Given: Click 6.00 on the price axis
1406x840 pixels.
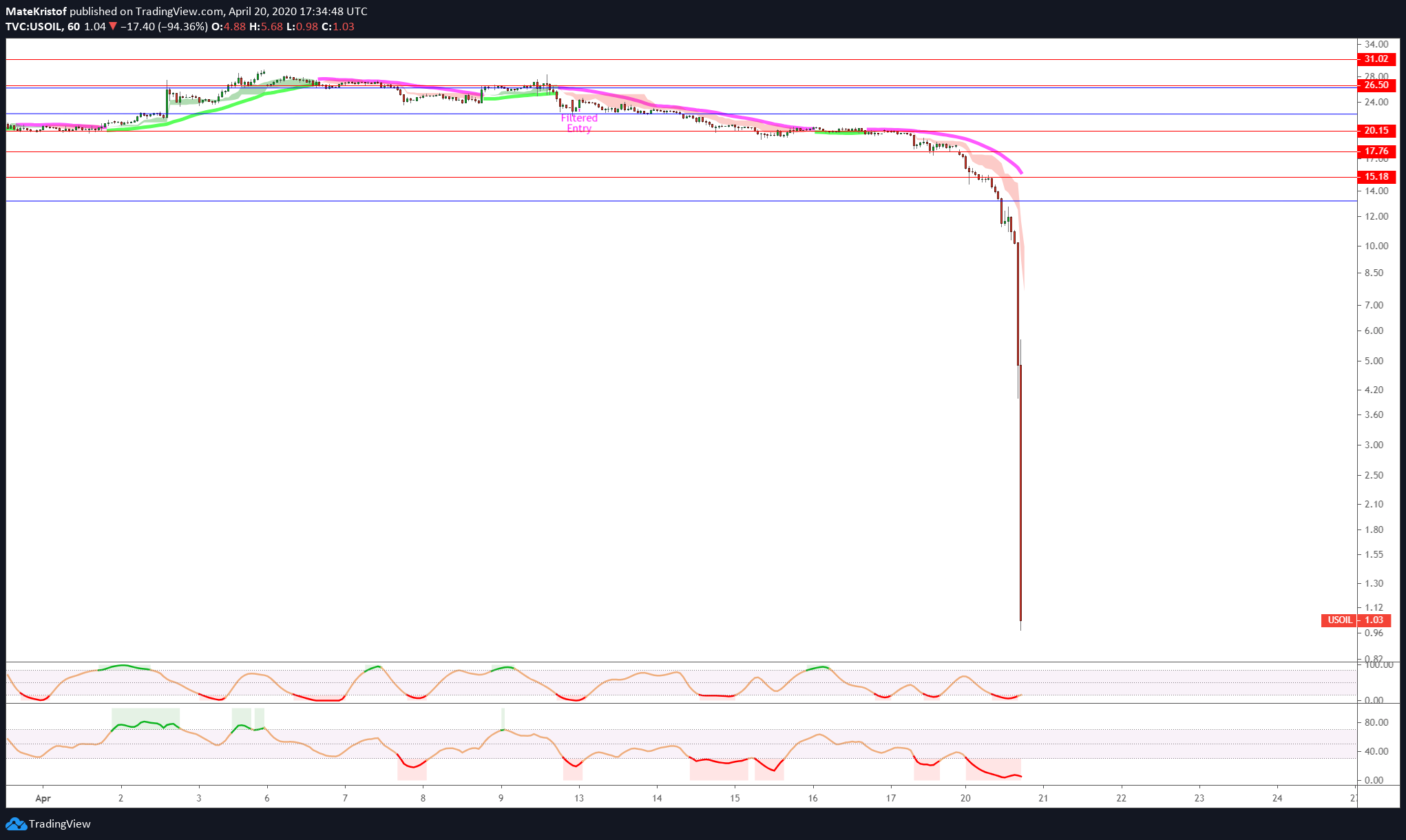Looking at the screenshot, I should coord(1374,330).
